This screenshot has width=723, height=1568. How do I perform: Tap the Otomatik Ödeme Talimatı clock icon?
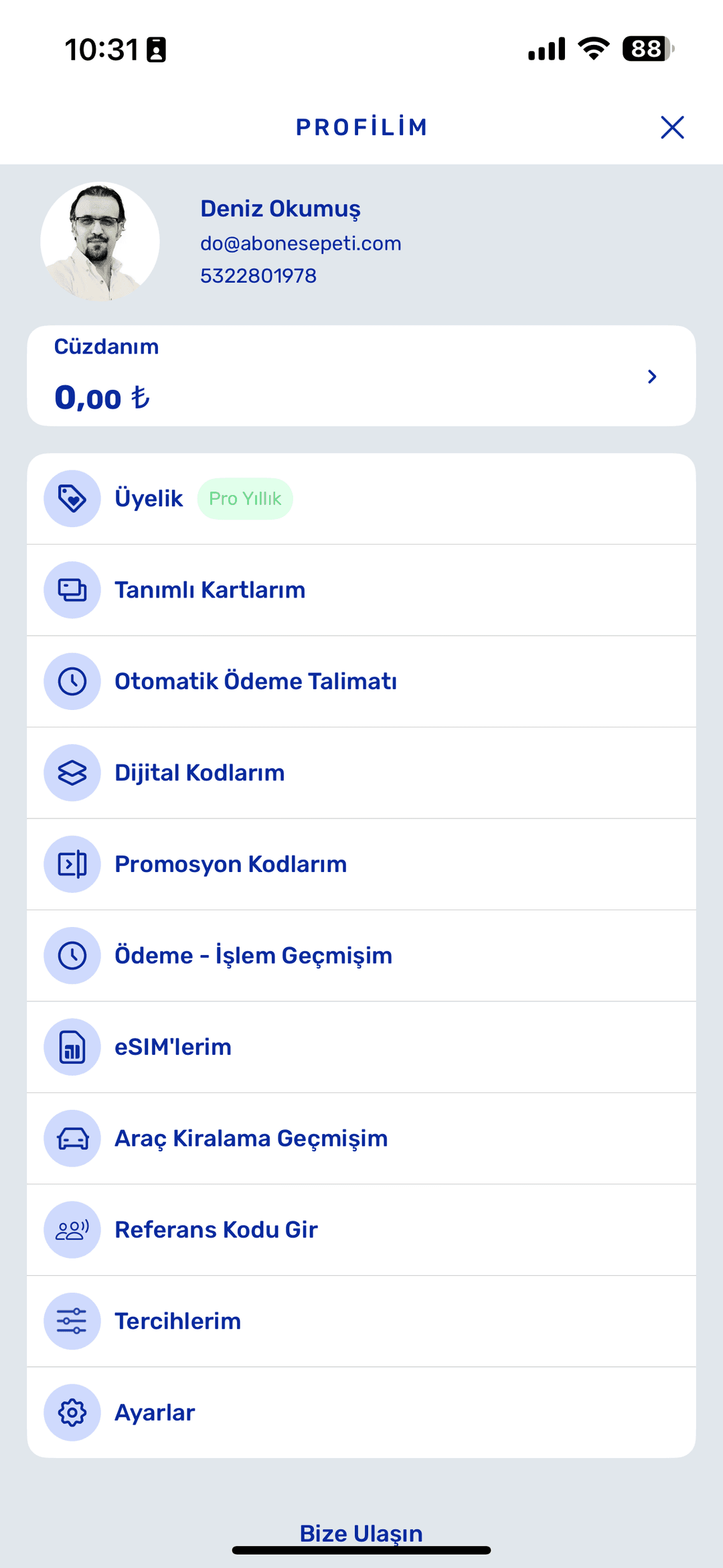pyautogui.click(x=72, y=681)
